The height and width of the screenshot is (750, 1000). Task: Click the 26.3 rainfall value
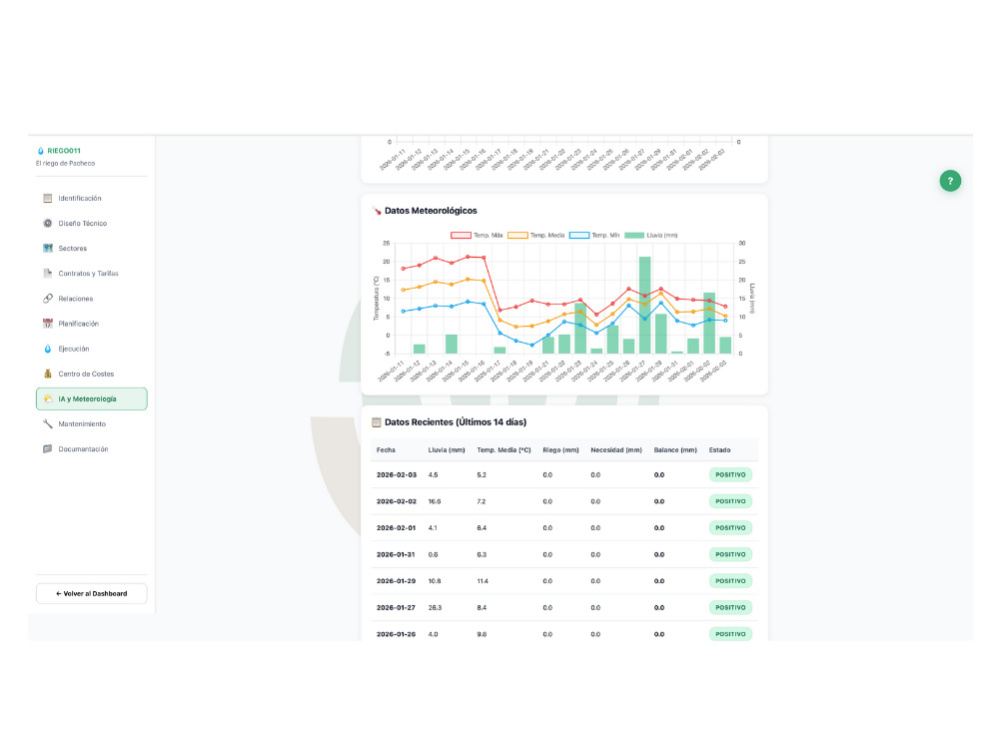tap(435, 608)
